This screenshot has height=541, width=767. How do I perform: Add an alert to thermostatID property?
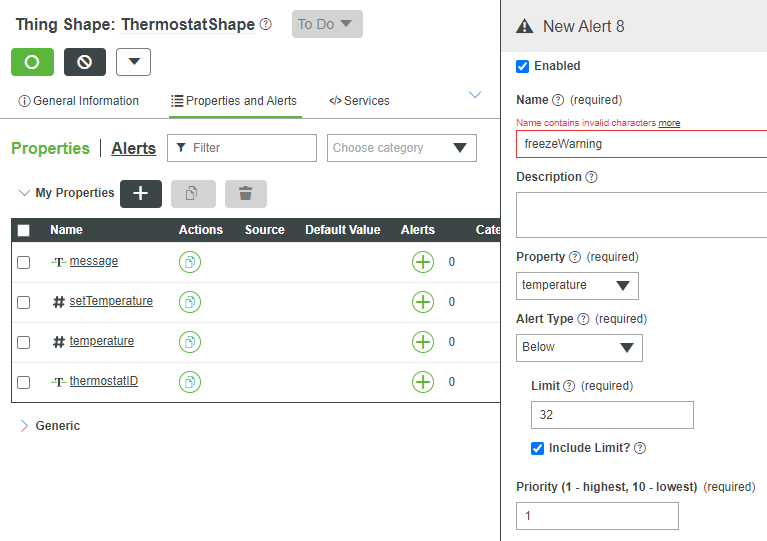[x=423, y=382]
